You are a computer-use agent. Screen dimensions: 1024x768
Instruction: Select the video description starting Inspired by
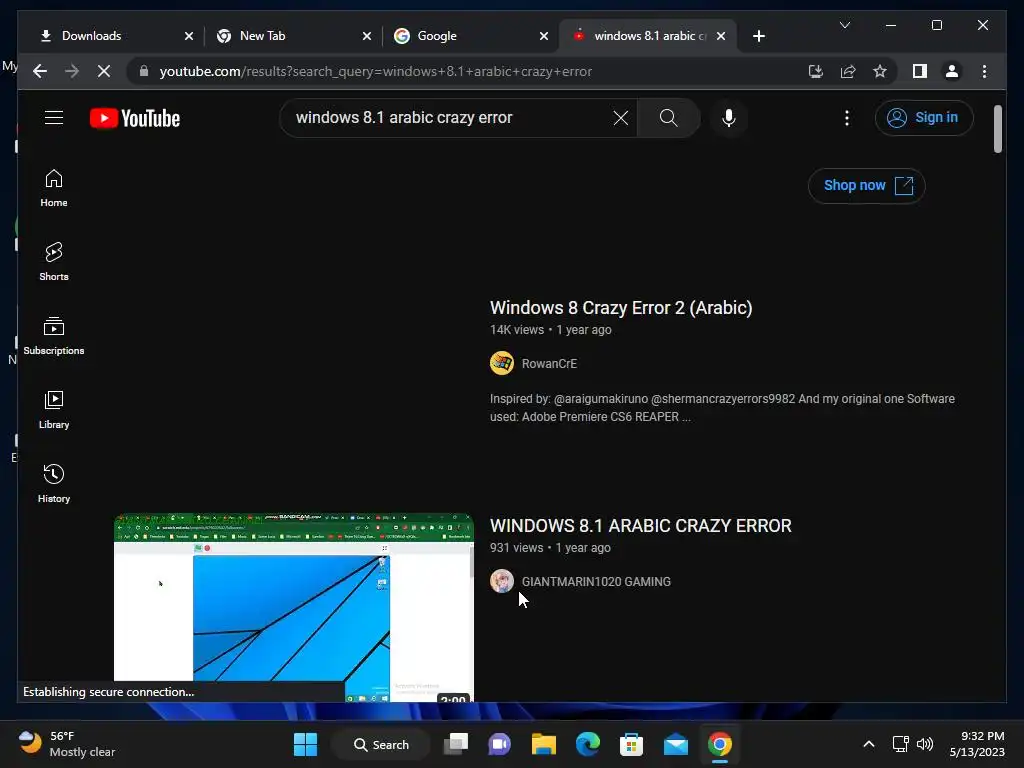(722, 408)
